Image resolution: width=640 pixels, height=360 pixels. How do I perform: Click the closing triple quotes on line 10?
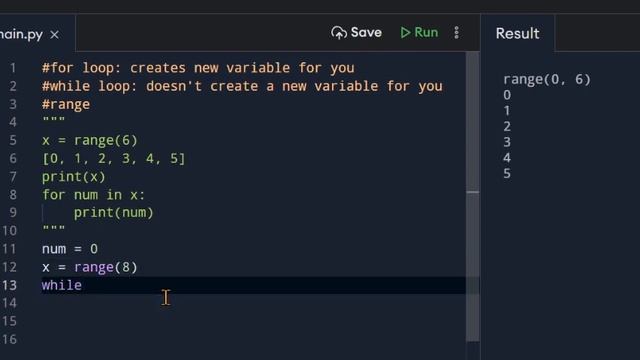pyautogui.click(x=53, y=229)
